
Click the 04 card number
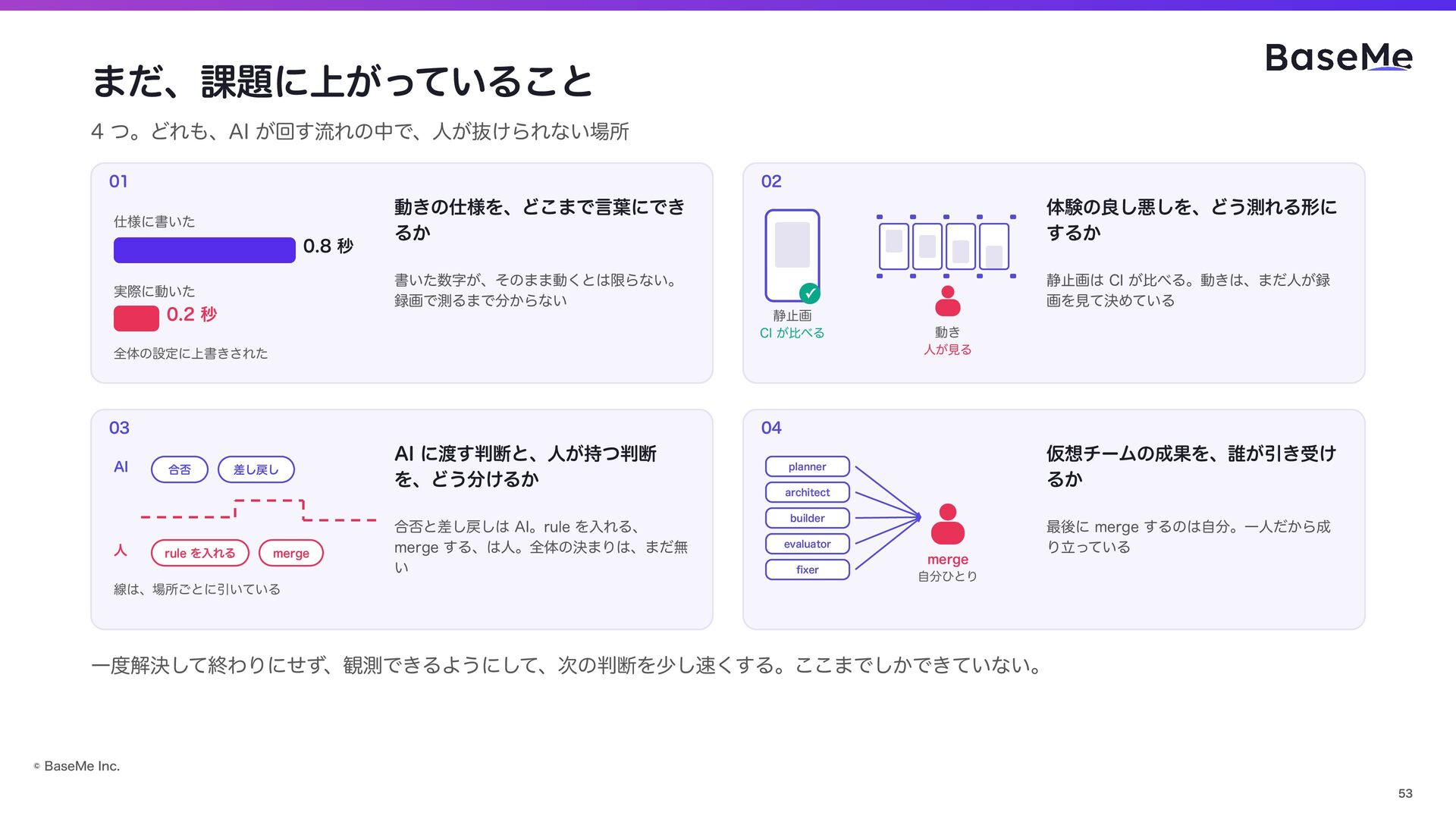tap(771, 428)
